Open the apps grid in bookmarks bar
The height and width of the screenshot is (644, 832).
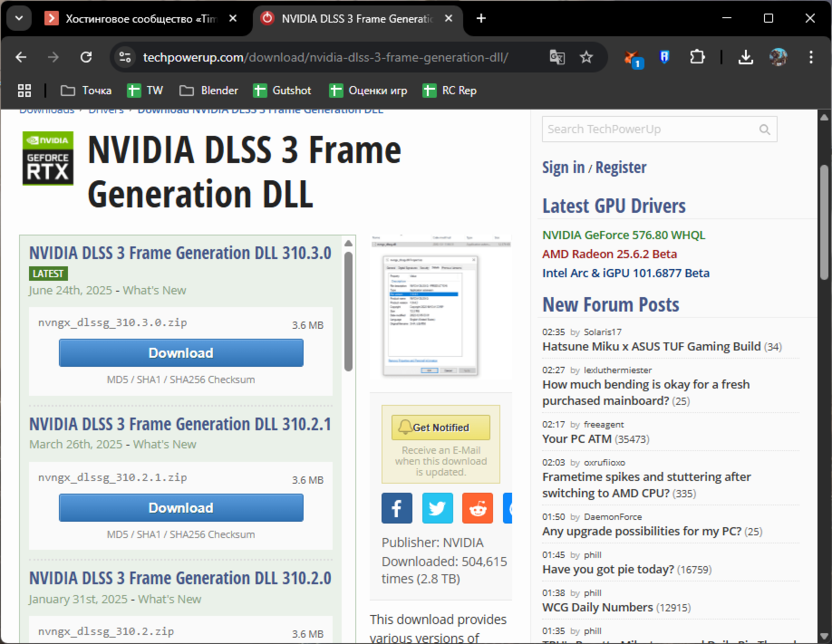[x=24, y=91]
